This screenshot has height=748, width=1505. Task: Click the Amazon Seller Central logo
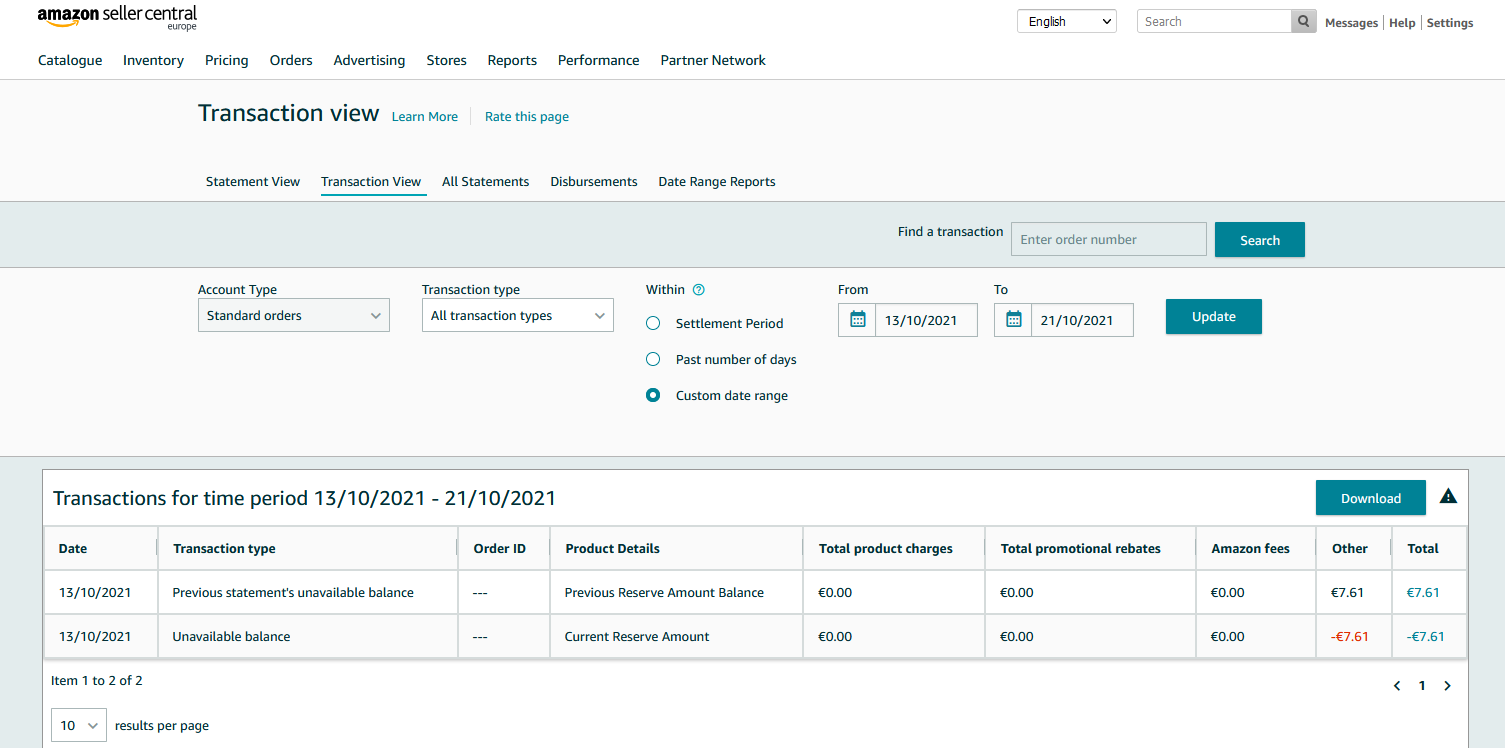(x=117, y=18)
